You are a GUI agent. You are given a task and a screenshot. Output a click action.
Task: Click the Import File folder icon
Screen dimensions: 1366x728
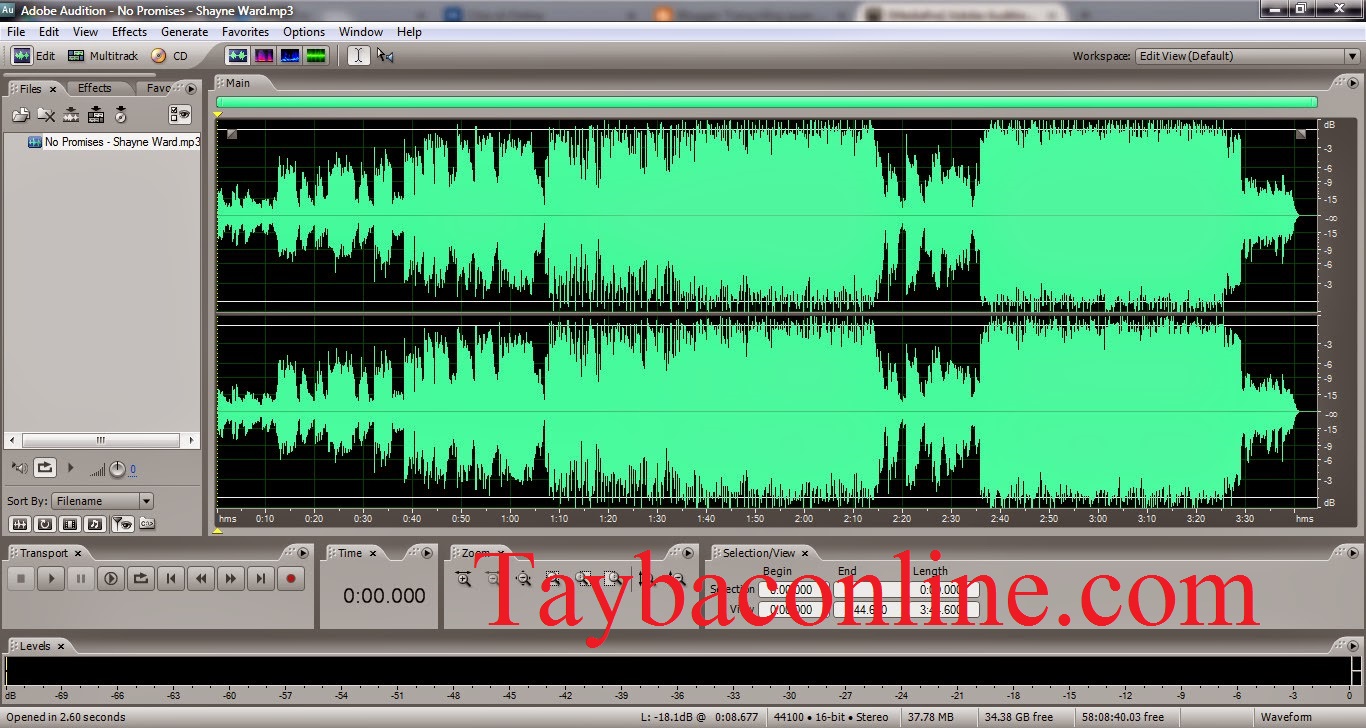[x=20, y=116]
